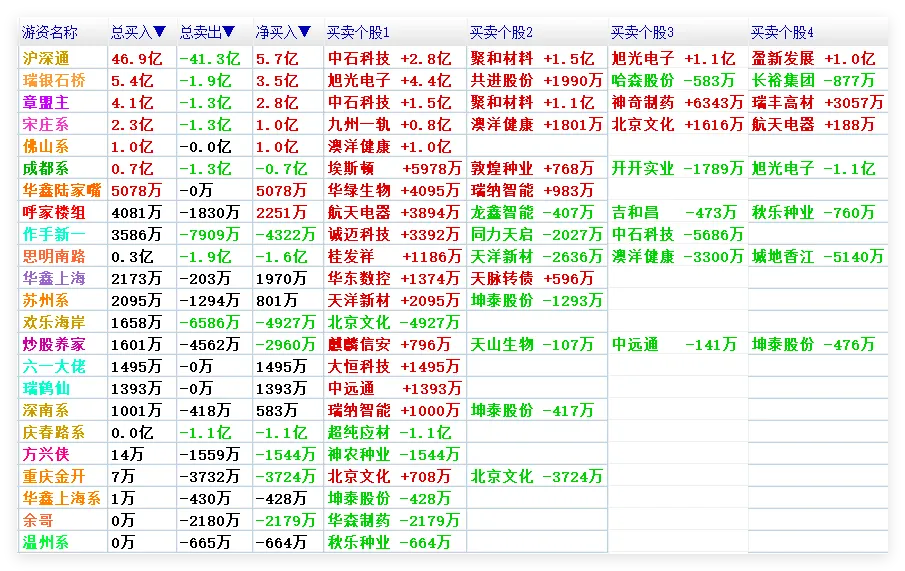The width and height of the screenshot is (905, 571).
Task: Open the 温州系 row name
Action: pos(46,542)
